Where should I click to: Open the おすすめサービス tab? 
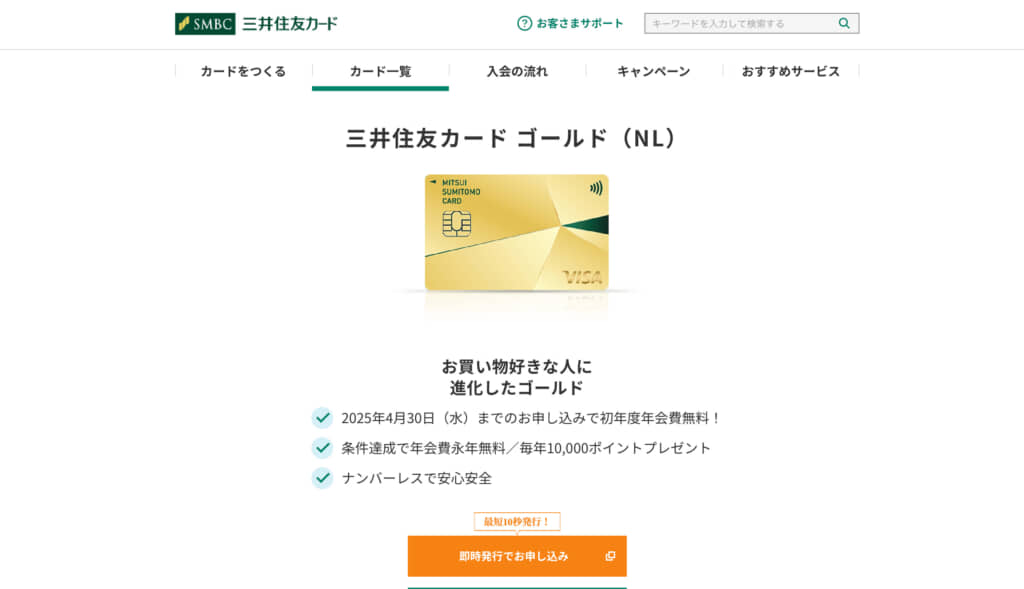click(791, 71)
